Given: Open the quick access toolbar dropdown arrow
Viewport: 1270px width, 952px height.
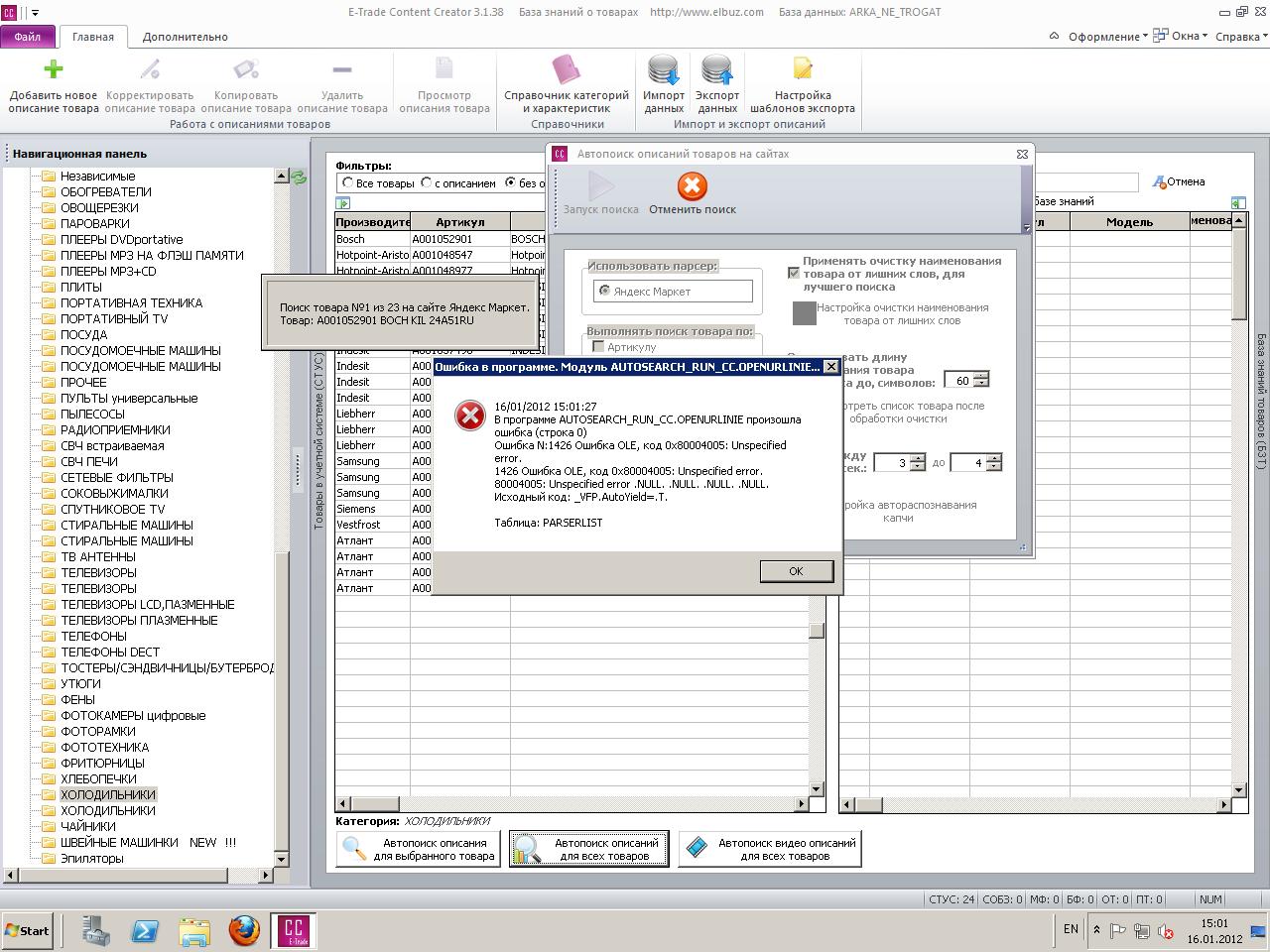Looking at the screenshot, I should pyautogui.click(x=35, y=13).
